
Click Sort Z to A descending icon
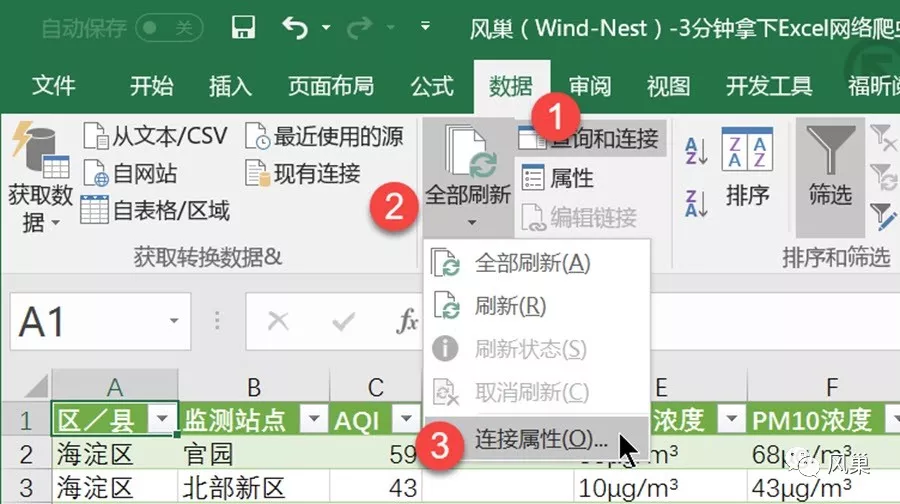point(696,204)
